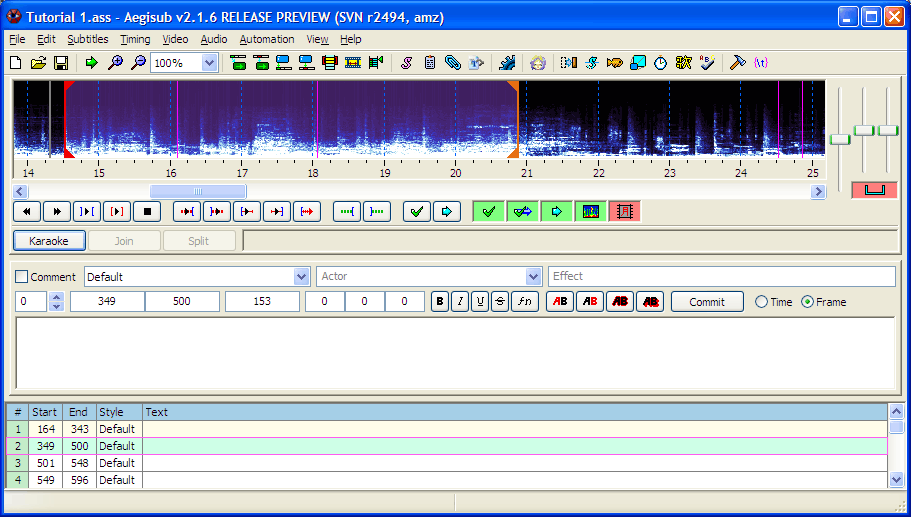The width and height of the screenshot is (911, 517).
Task: Click the Karaoke button
Action: [49, 240]
